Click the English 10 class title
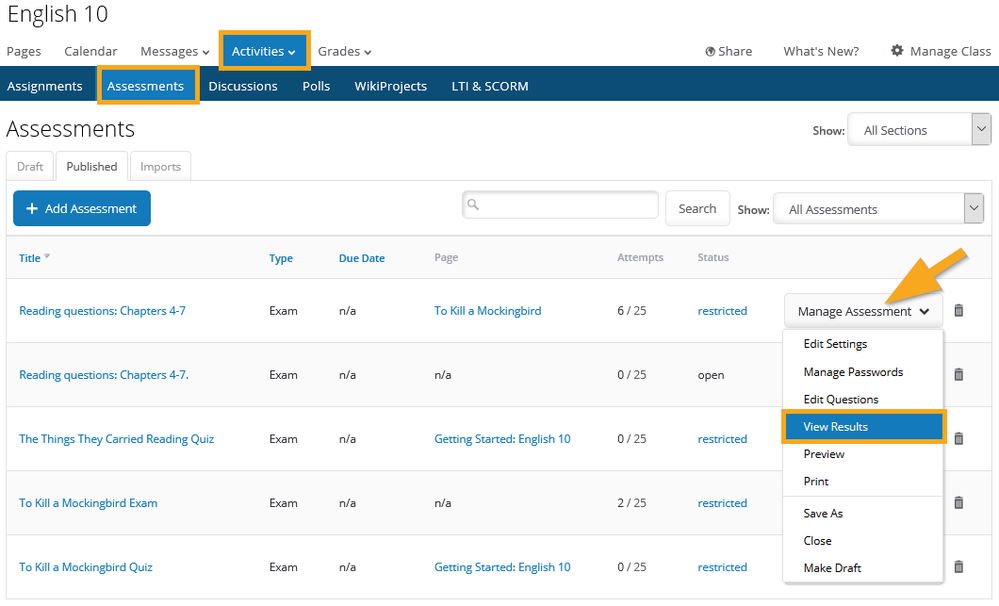Image resolution: width=999 pixels, height=606 pixels. coord(57,14)
